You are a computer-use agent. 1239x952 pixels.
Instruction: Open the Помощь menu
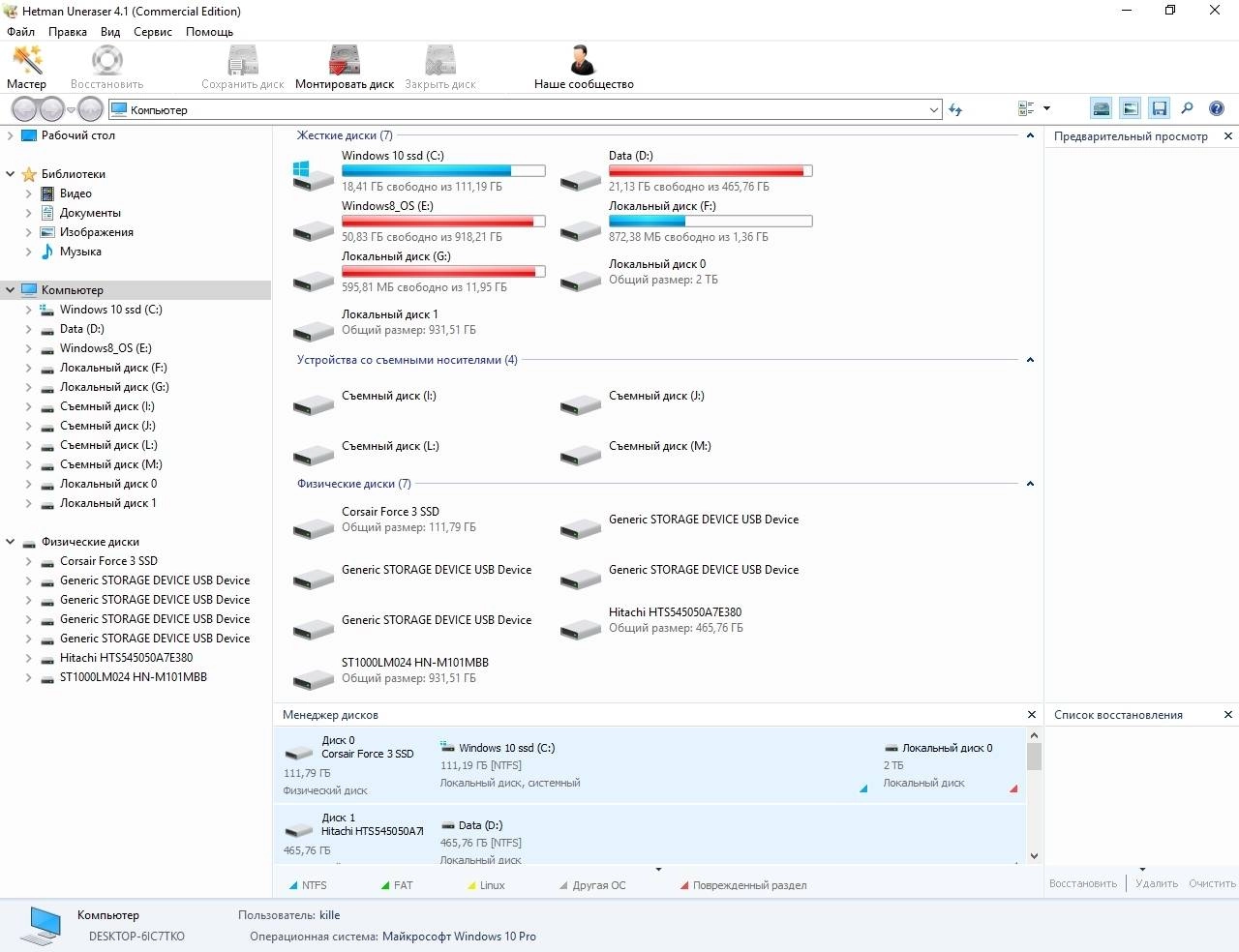pos(209,32)
